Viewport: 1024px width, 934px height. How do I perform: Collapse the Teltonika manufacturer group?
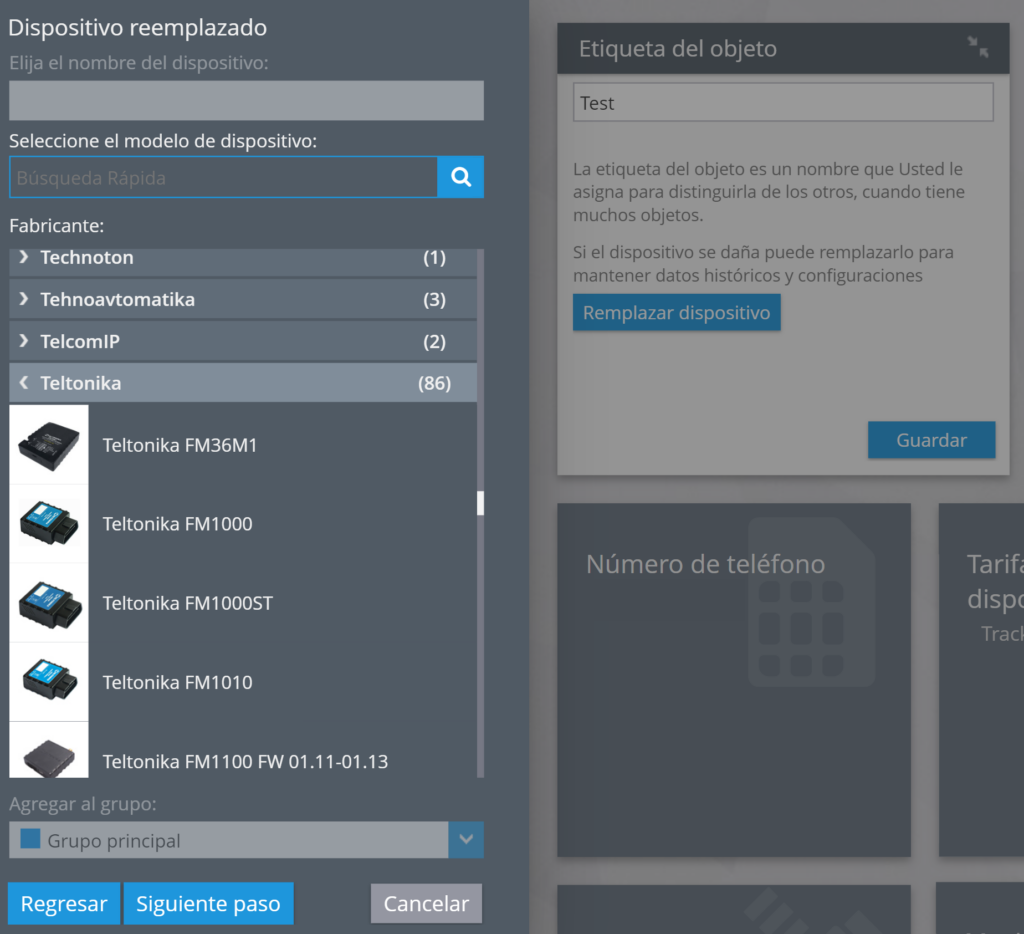243,383
